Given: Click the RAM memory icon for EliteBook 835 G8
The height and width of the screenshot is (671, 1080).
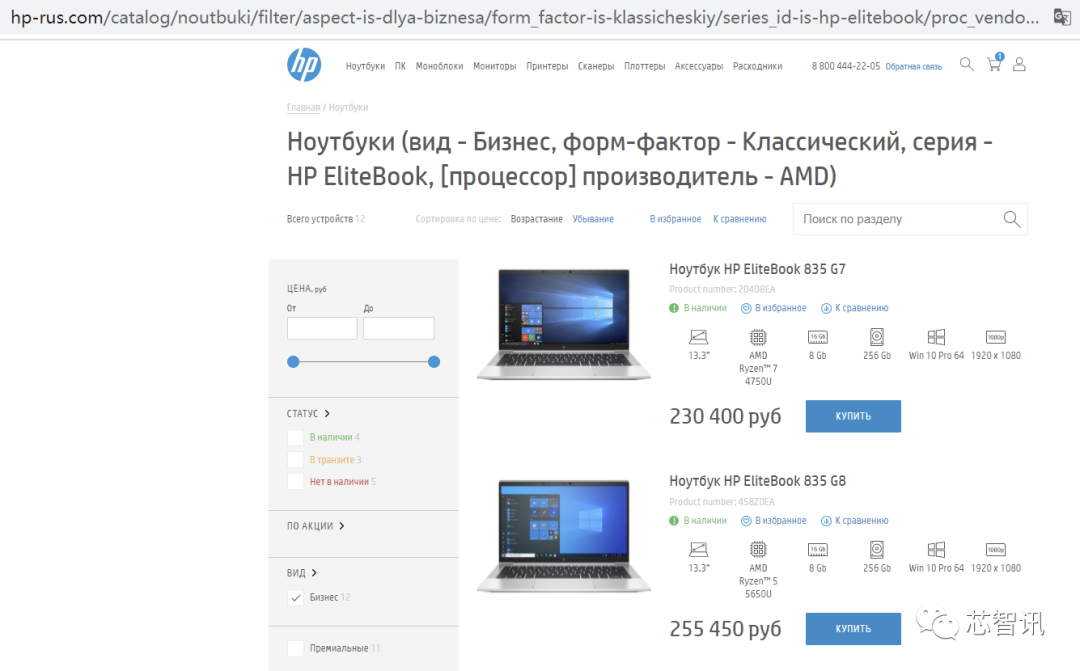Looking at the screenshot, I should point(818,550).
